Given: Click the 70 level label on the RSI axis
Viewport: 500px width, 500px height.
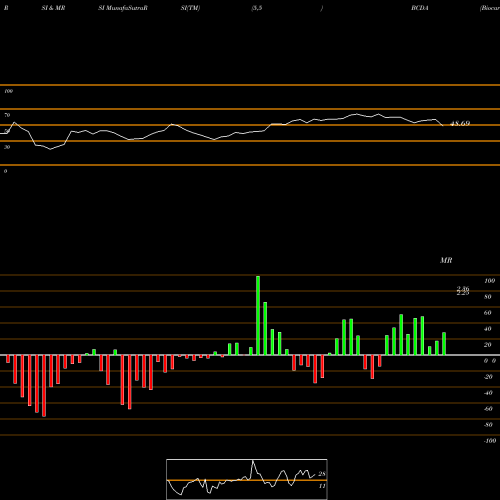Looking at the screenshot, I should pyautogui.click(x=7, y=115).
